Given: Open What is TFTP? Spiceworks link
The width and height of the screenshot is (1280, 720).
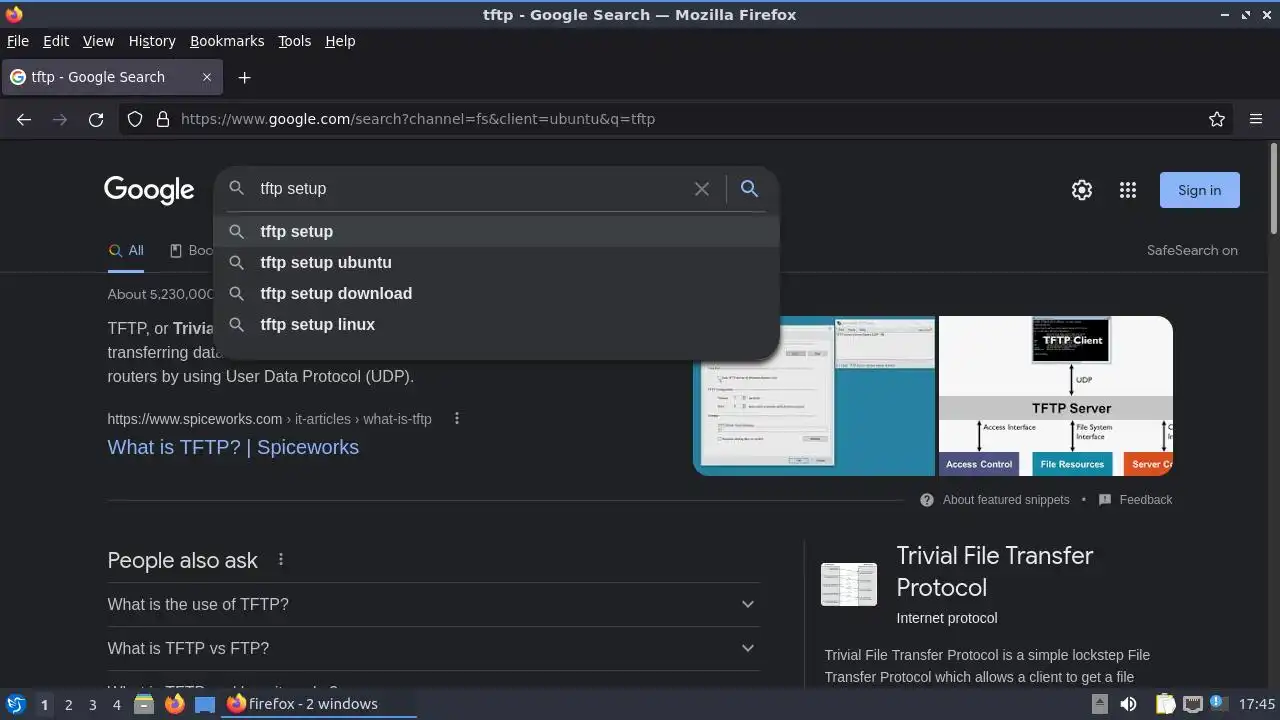Looking at the screenshot, I should [x=233, y=447].
